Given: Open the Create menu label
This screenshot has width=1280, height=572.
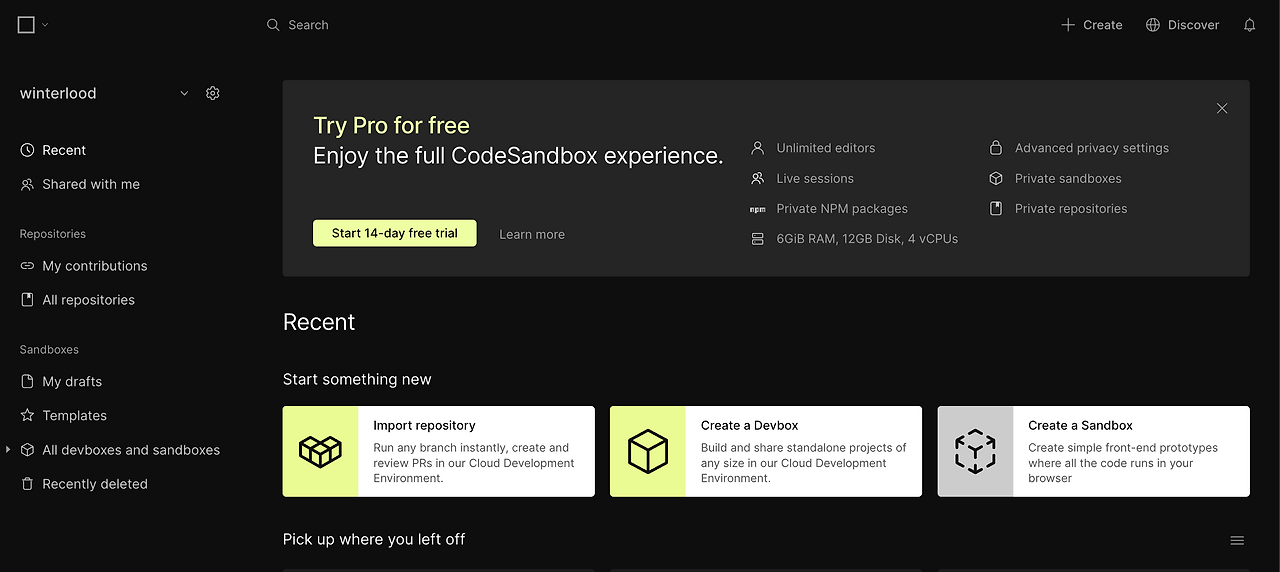Looking at the screenshot, I should (1103, 25).
